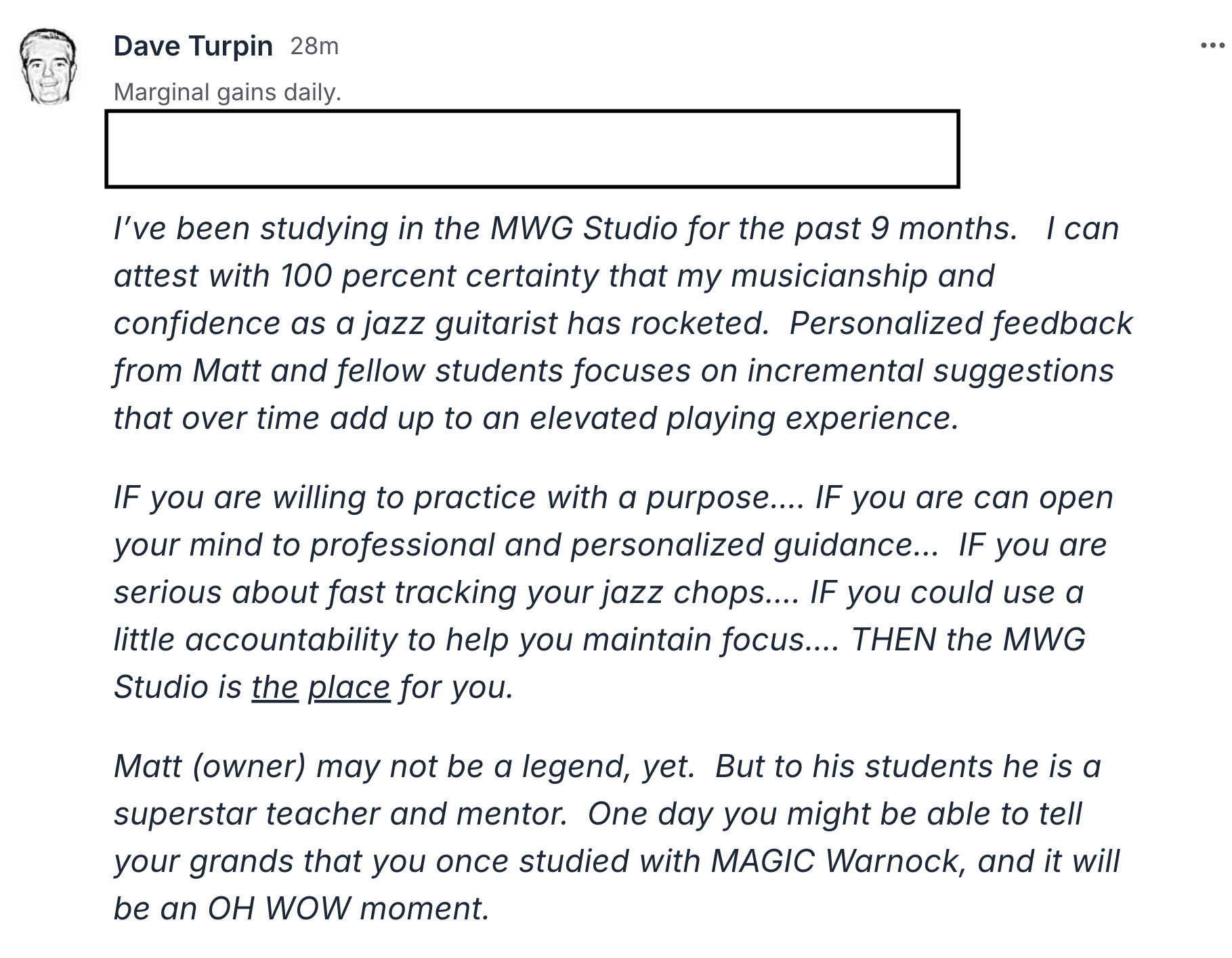Image resolution: width=1232 pixels, height=958 pixels.
Task: Click the underlined word 'place'
Action: click(x=349, y=687)
